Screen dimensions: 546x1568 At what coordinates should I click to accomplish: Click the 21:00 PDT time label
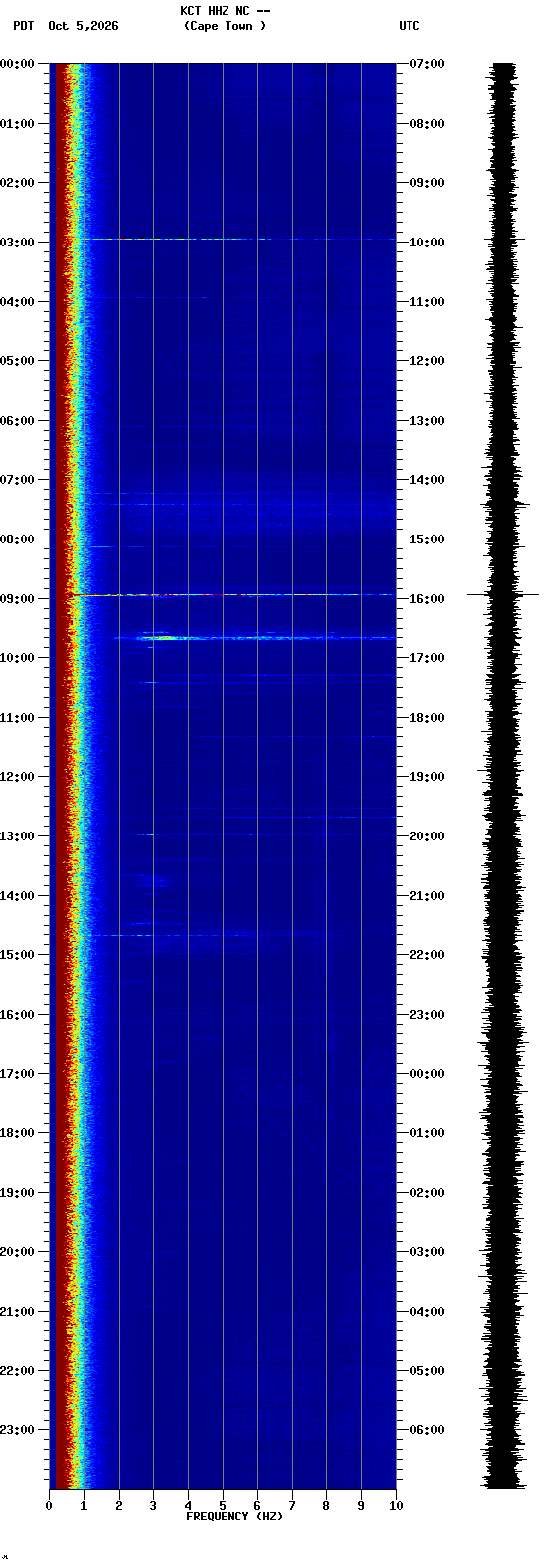pyautogui.click(x=18, y=1312)
